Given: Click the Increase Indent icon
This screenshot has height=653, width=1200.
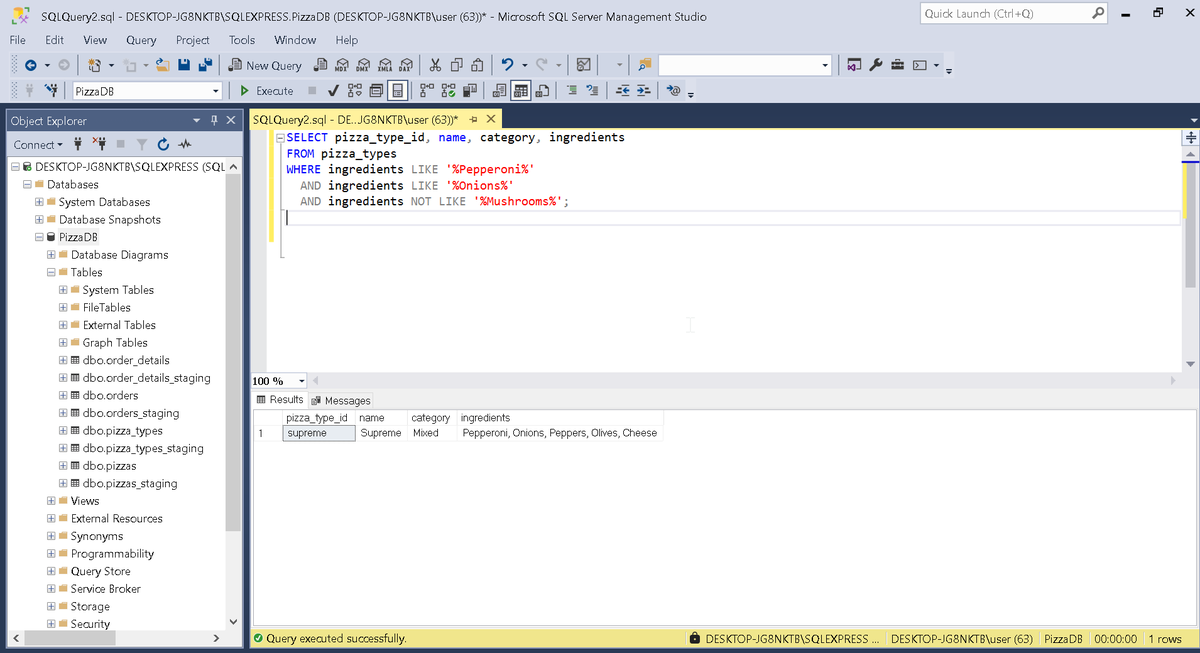Looking at the screenshot, I should [643, 91].
